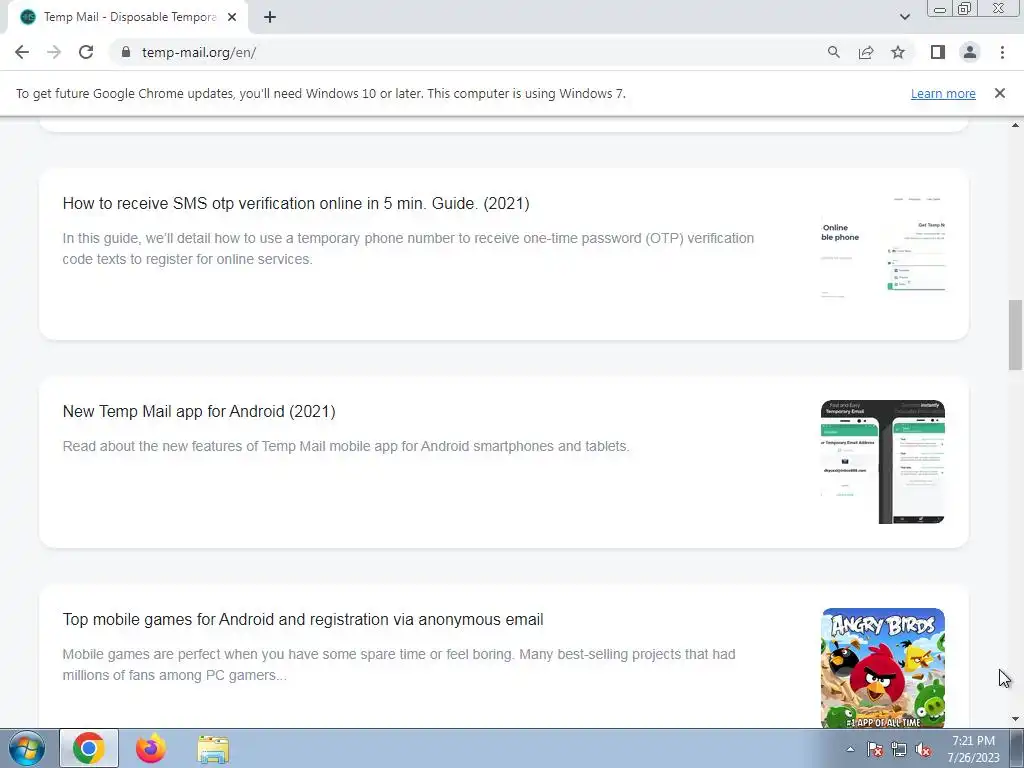Viewport: 1024px width, 768px height.
Task: Restore down the Chrome window
Action: click(x=965, y=8)
